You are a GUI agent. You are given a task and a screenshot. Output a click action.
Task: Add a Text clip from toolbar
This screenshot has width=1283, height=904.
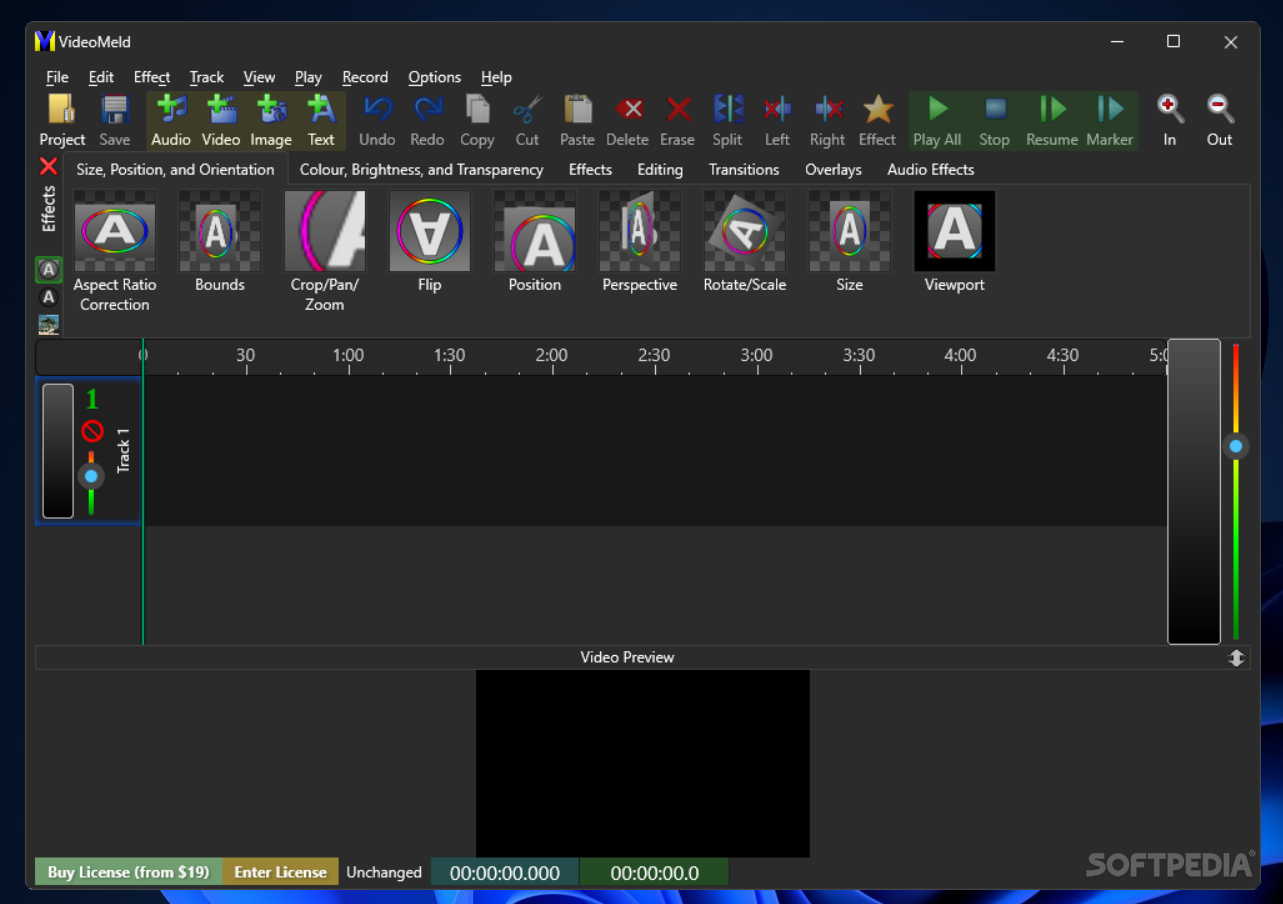[x=321, y=120]
